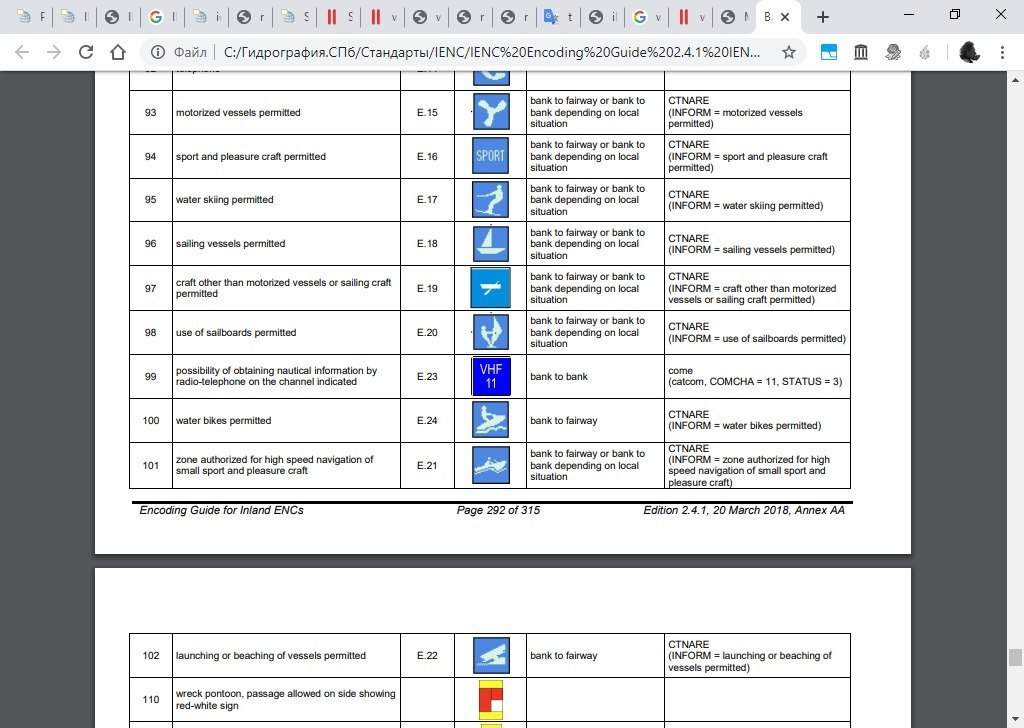Click the scrollbar up arrow
Viewport: 1024px width, 728px height.
click(1015, 80)
